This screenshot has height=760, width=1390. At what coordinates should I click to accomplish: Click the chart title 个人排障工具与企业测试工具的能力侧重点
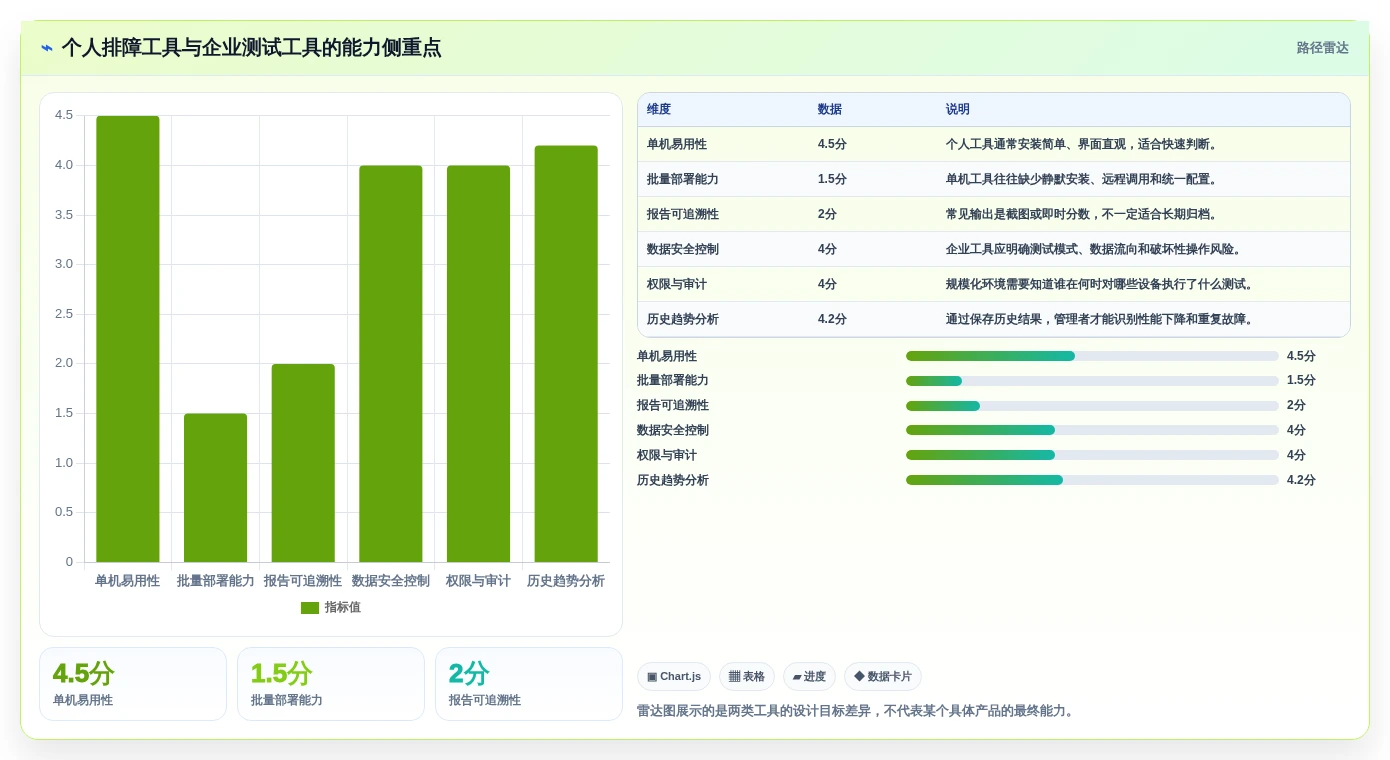[x=251, y=48]
